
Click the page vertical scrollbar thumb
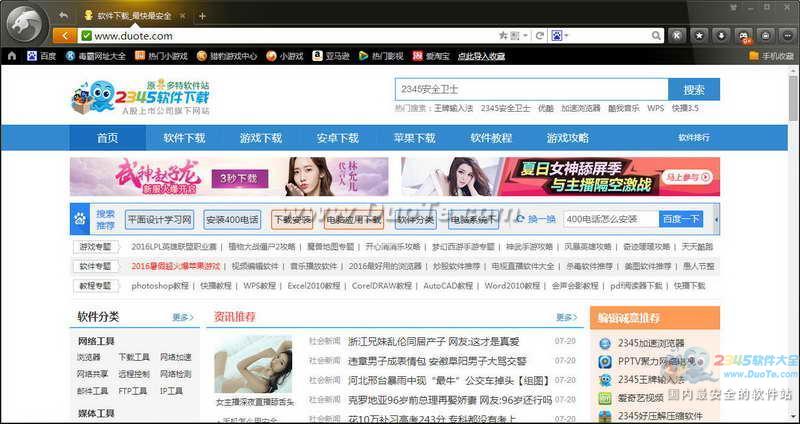pyautogui.click(x=793, y=98)
